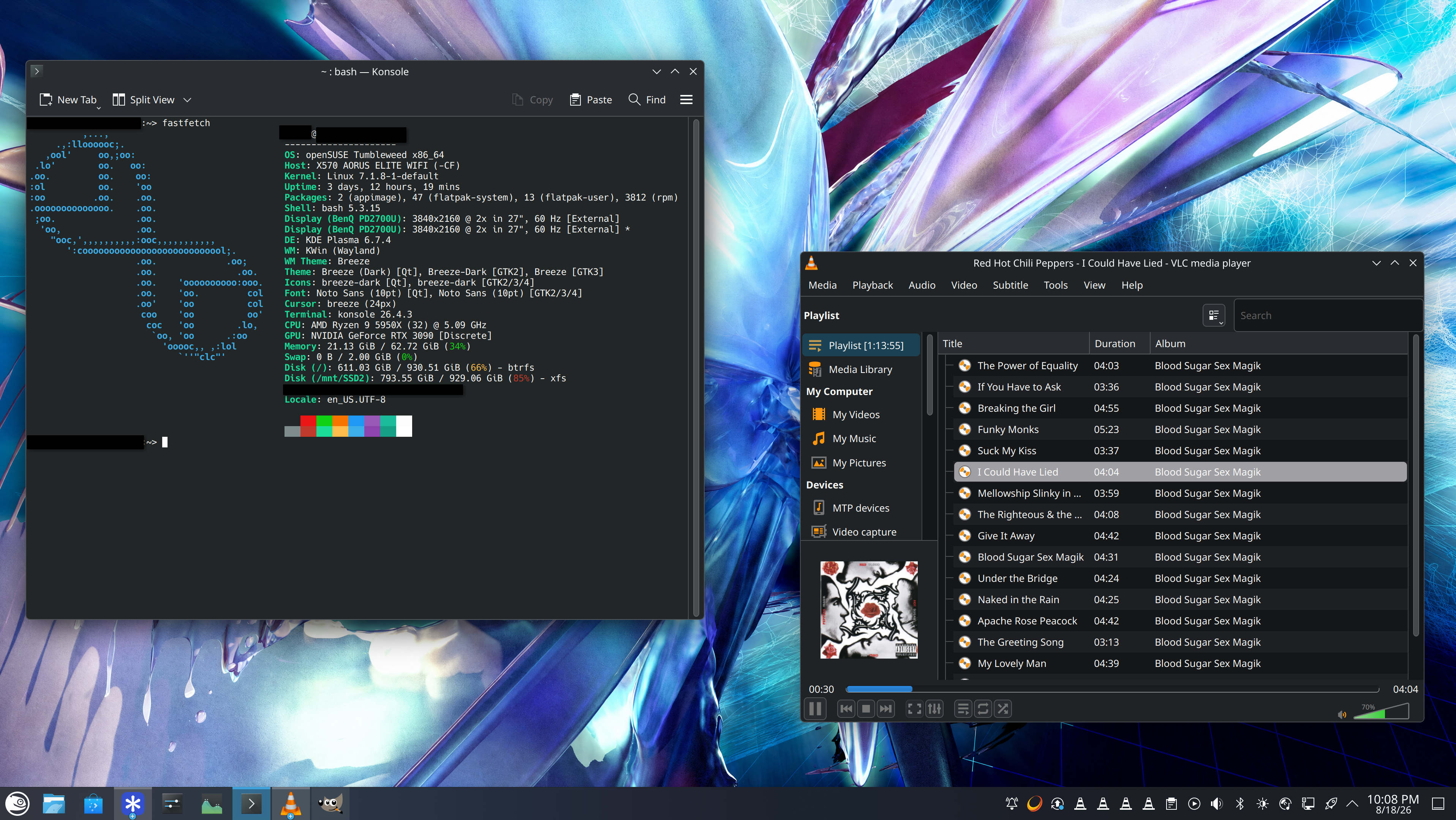The width and height of the screenshot is (1456, 820).
Task: Select My Pictures in VLC sidebar
Action: pyautogui.click(x=861, y=463)
